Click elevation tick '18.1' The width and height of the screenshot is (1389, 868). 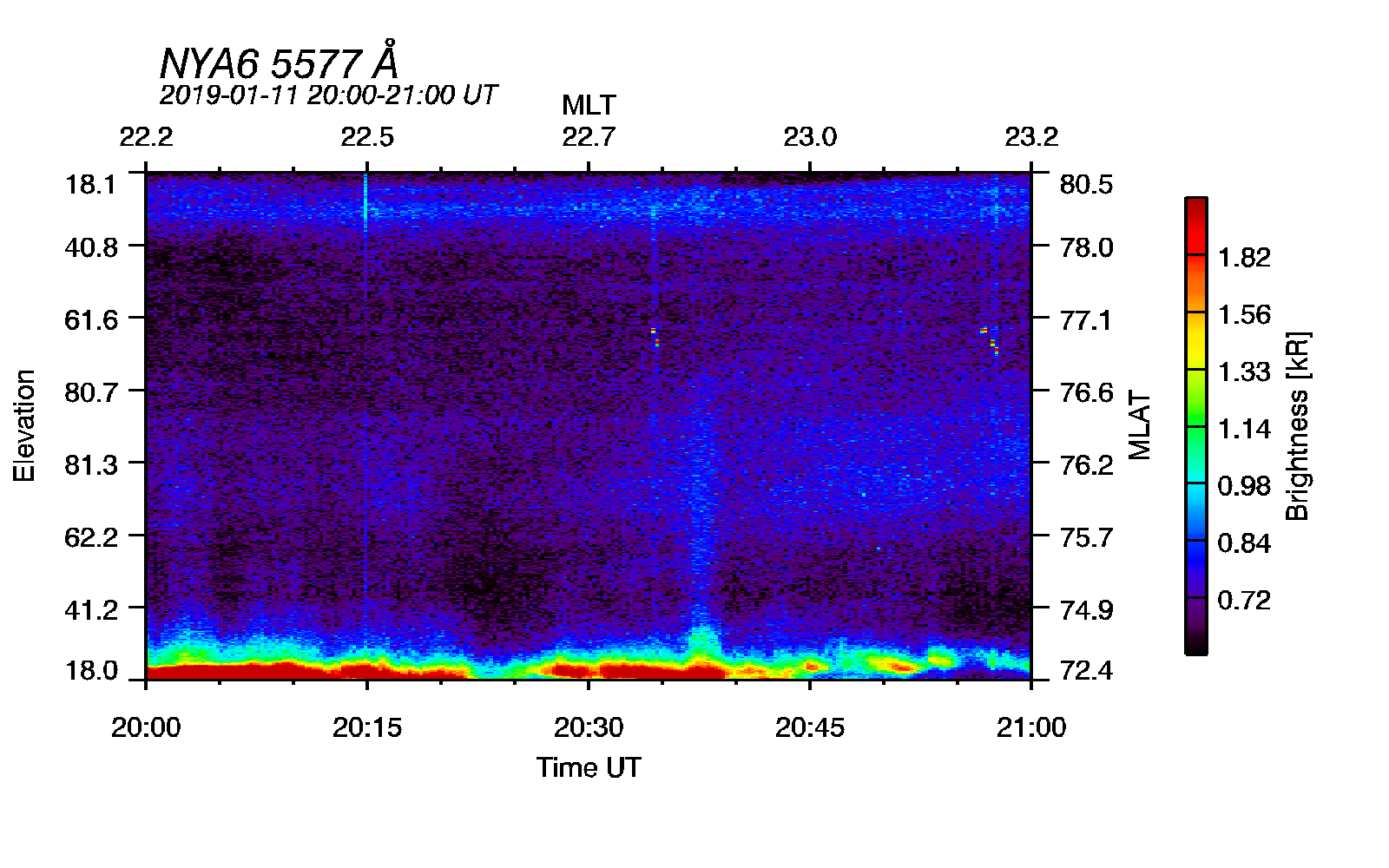[91, 184]
